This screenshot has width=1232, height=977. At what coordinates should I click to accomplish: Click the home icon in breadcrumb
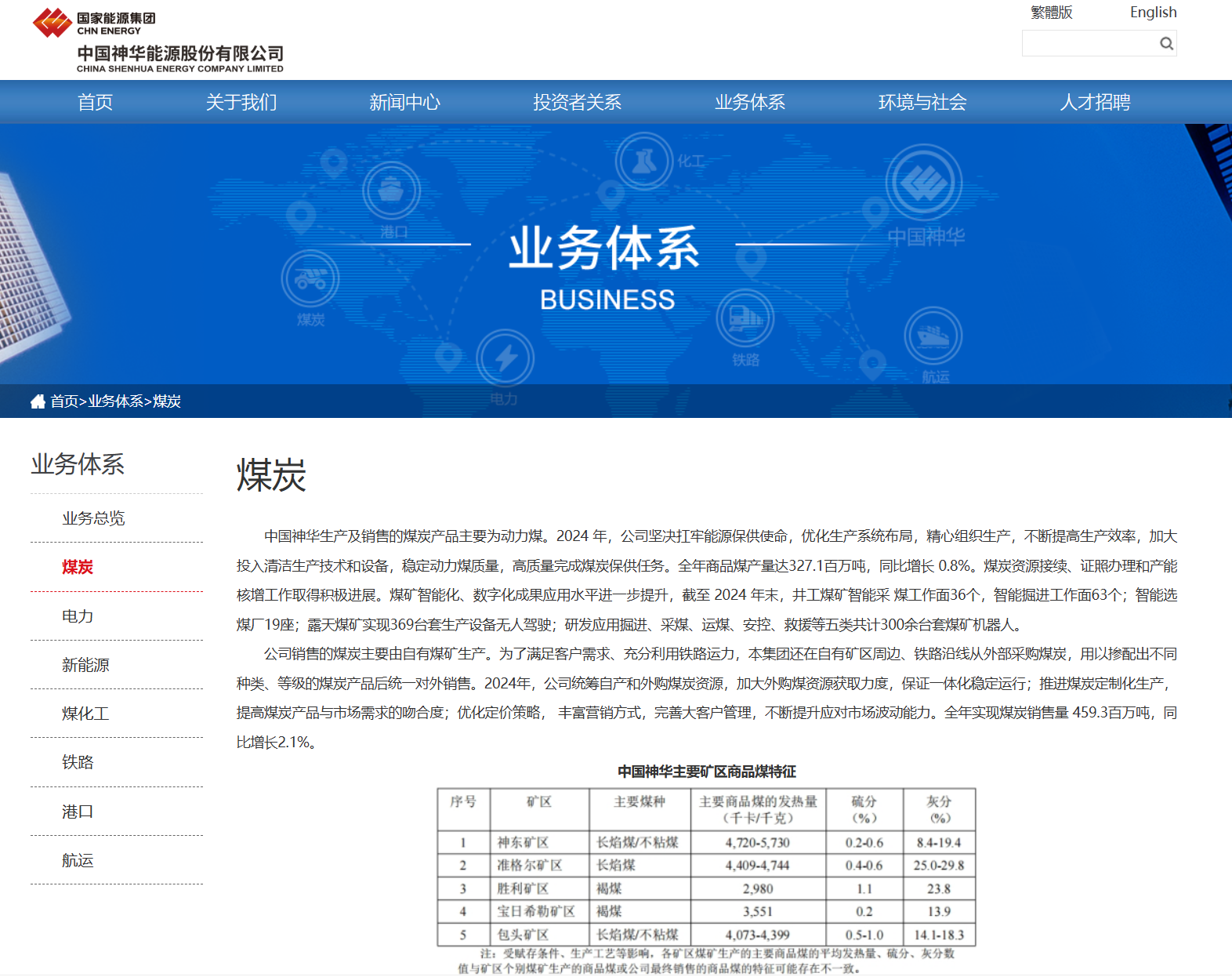[x=38, y=401]
